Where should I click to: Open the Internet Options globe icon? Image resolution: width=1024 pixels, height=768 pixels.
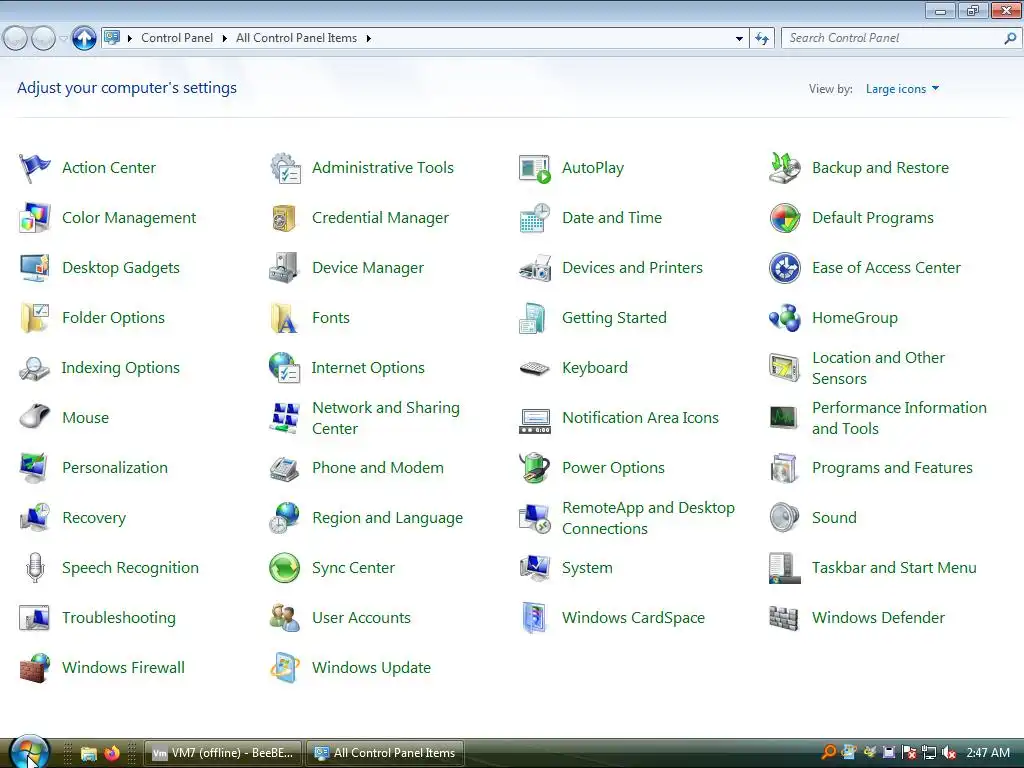[284, 368]
